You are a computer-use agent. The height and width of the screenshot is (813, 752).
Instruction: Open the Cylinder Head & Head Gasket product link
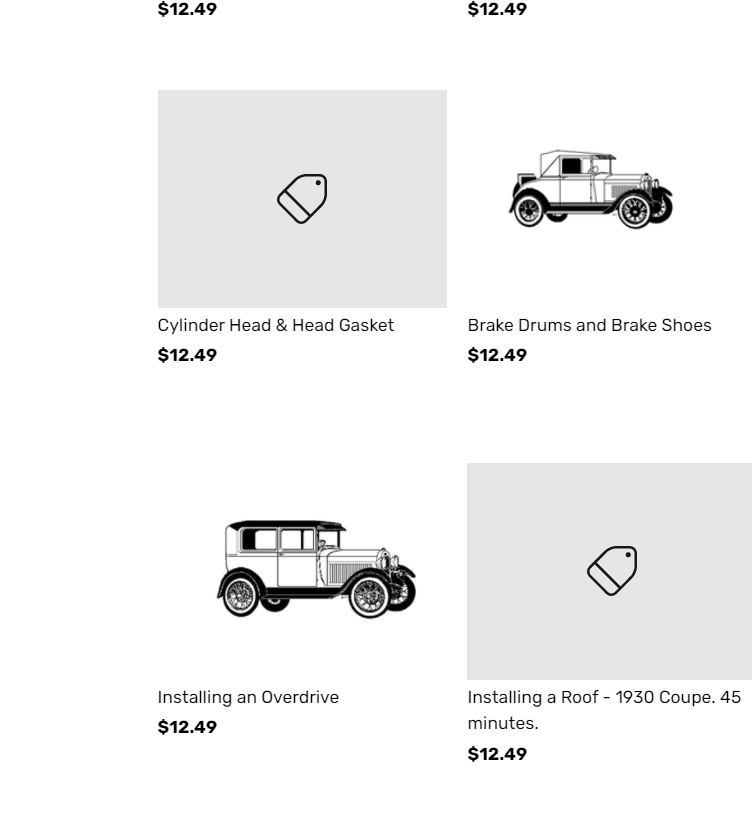click(275, 326)
